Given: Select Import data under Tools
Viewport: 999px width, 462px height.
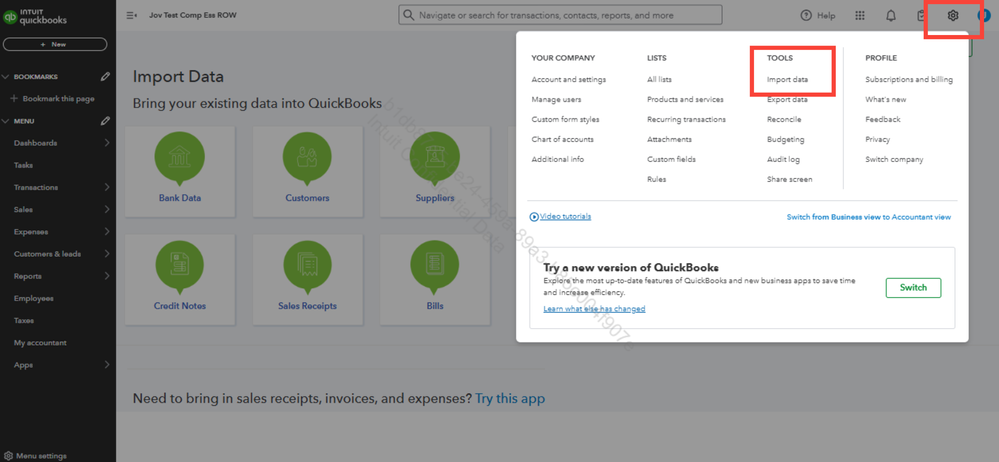Looking at the screenshot, I should [x=787, y=80].
